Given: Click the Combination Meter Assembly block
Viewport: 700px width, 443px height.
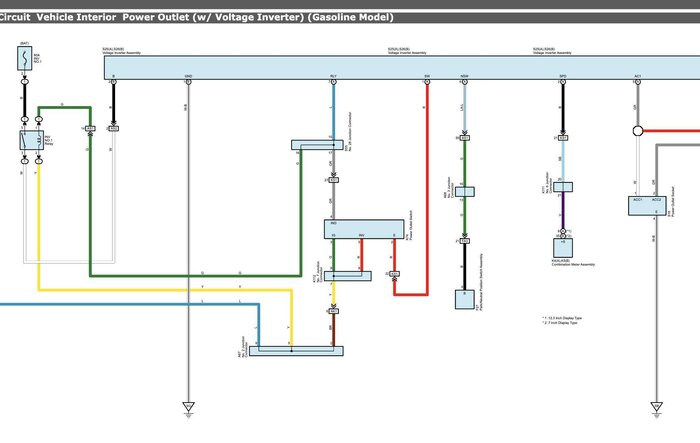Looking at the screenshot, I should (564, 244).
